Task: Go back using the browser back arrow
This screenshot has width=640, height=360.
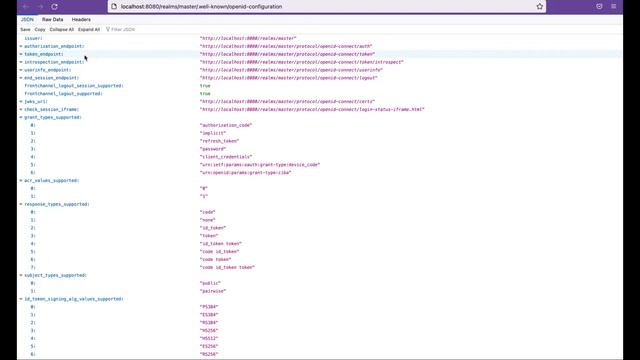Action: tap(26, 7)
